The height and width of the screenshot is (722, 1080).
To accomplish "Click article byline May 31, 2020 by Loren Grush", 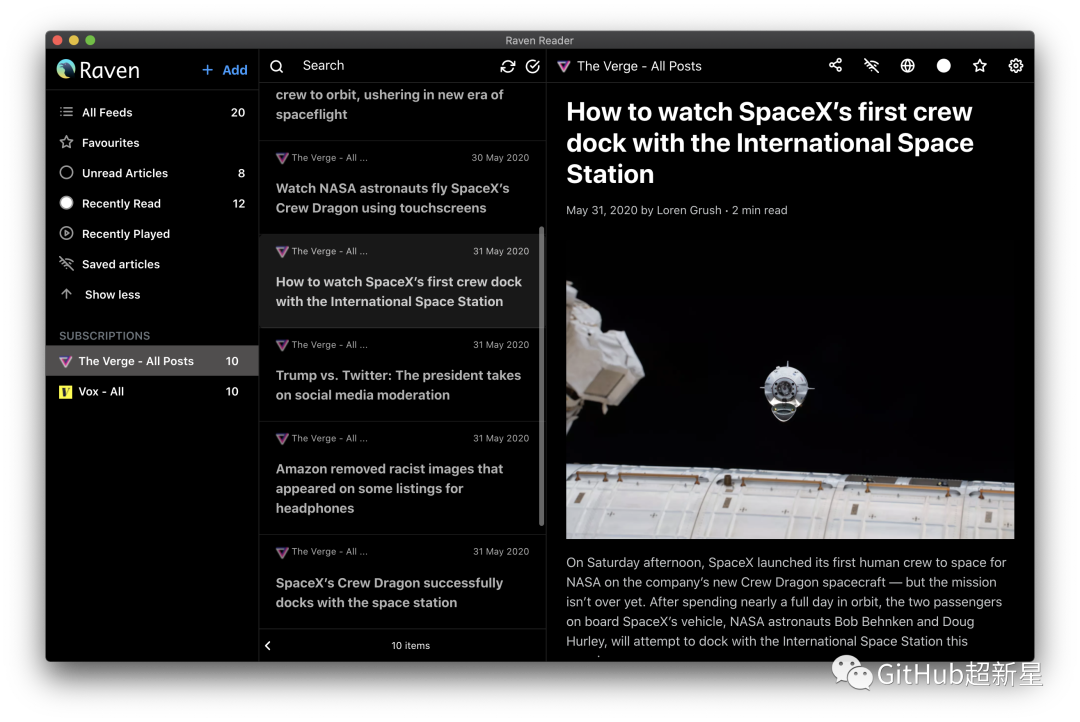I will (643, 210).
